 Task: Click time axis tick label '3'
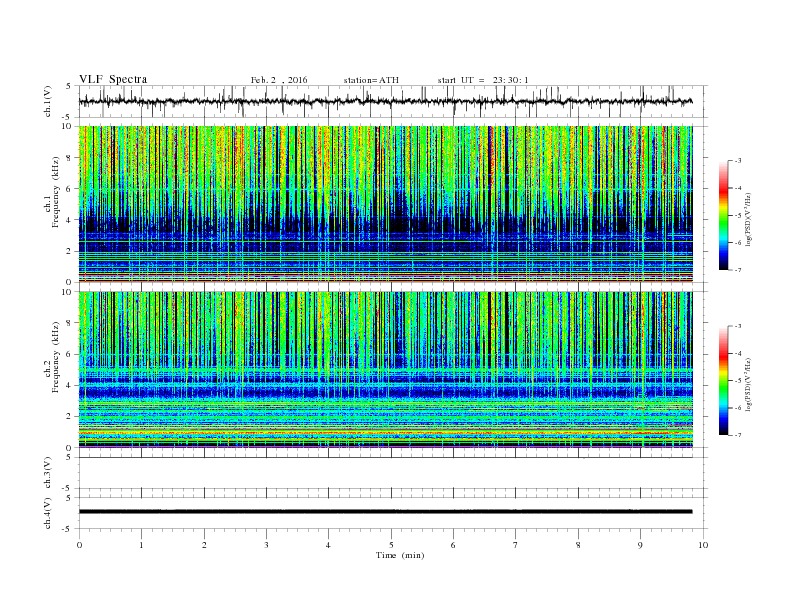coord(266,545)
